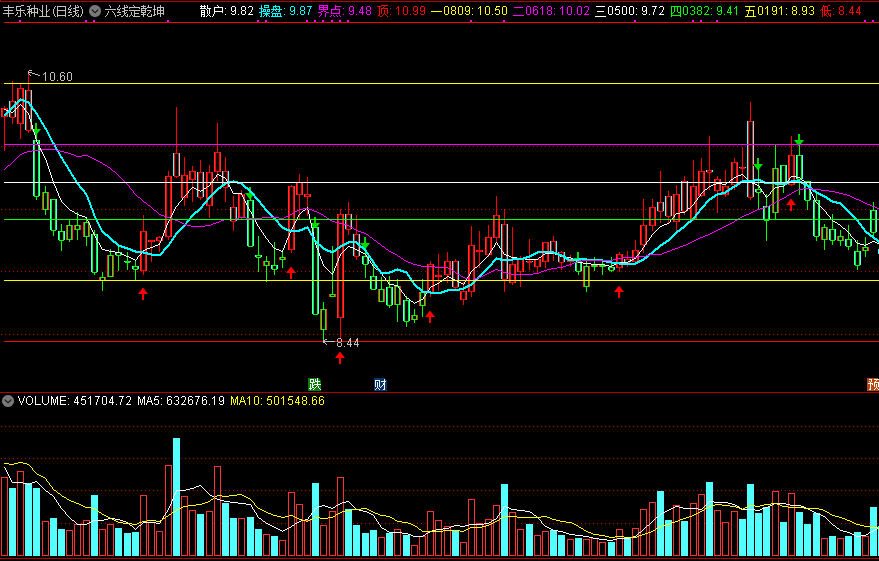Click the MA5: 632676.19 readout
This screenshot has width=879, height=561.
pyautogui.click(x=181, y=401)
